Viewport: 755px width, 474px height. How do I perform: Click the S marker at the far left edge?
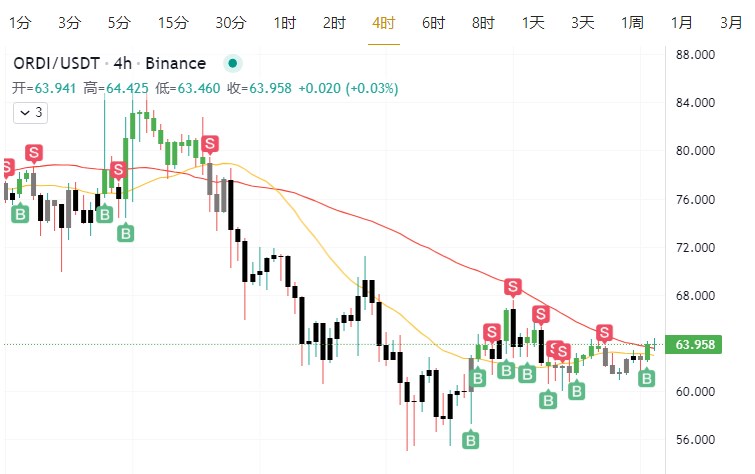click(5, 166)
